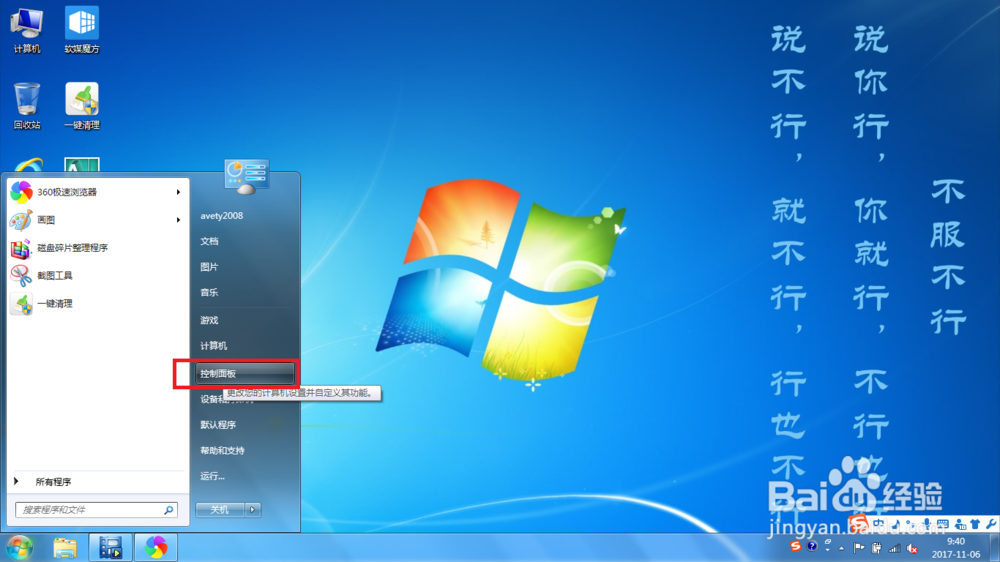This screenshot has width=1000, height=562.
Task: Click the 关机 shutdown button
Action: (220, 510)
